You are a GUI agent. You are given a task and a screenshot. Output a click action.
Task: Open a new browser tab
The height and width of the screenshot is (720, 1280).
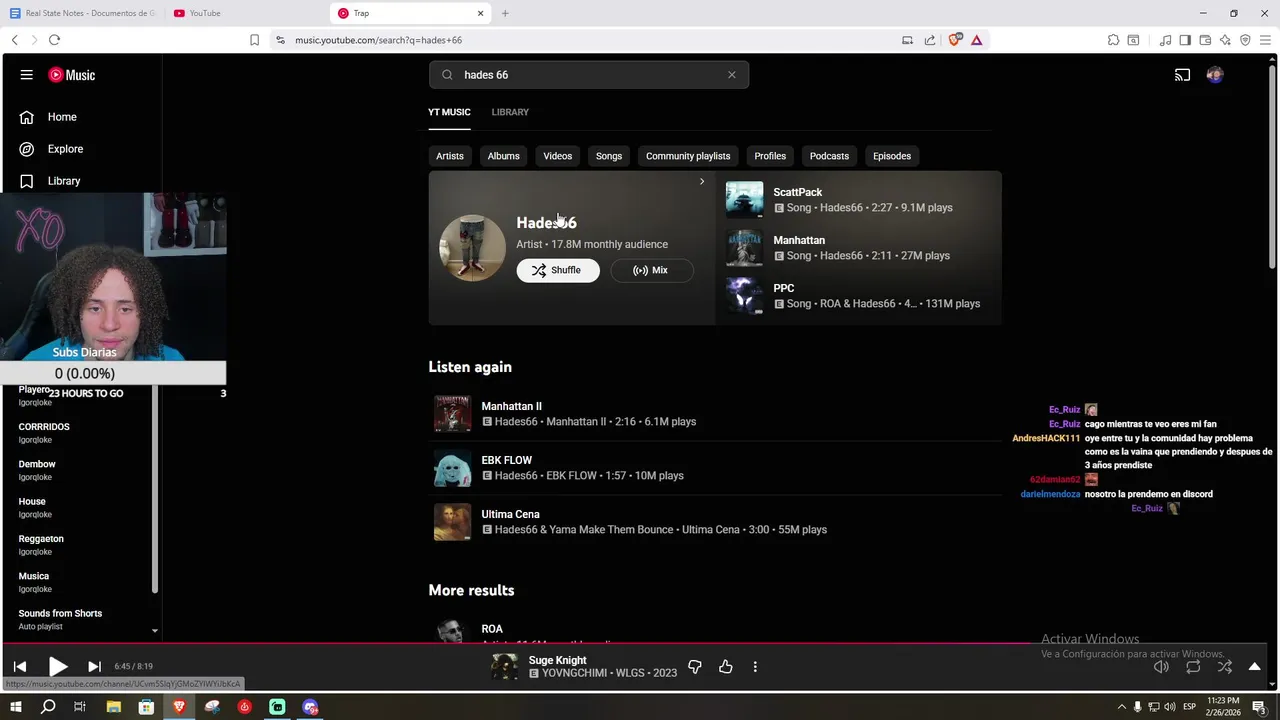pyautogui.click(x=505, y=13)
